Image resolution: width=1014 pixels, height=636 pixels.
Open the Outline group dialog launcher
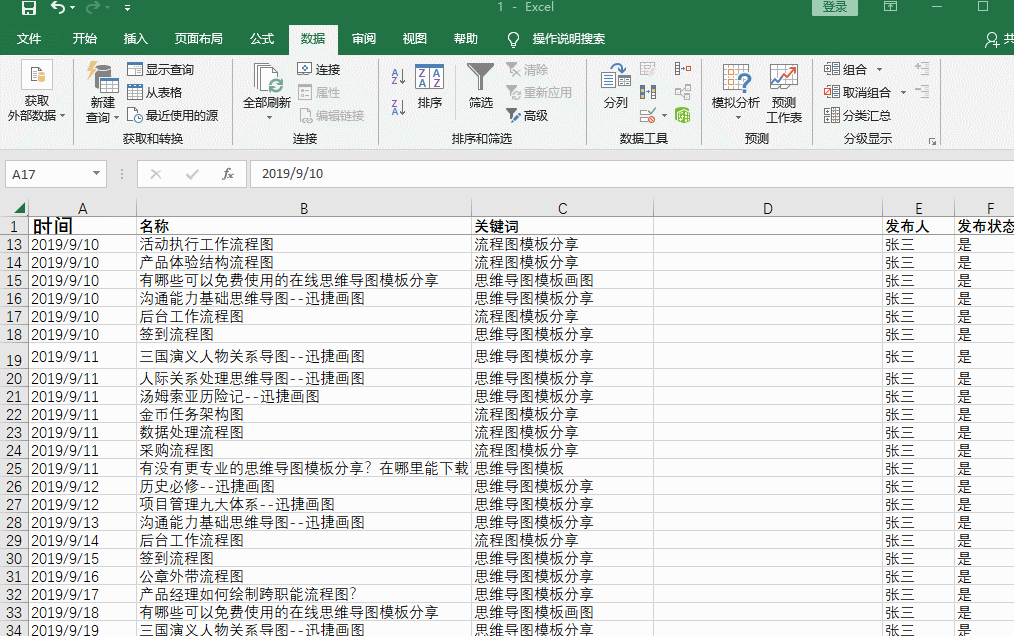click(x=933, y=141)
